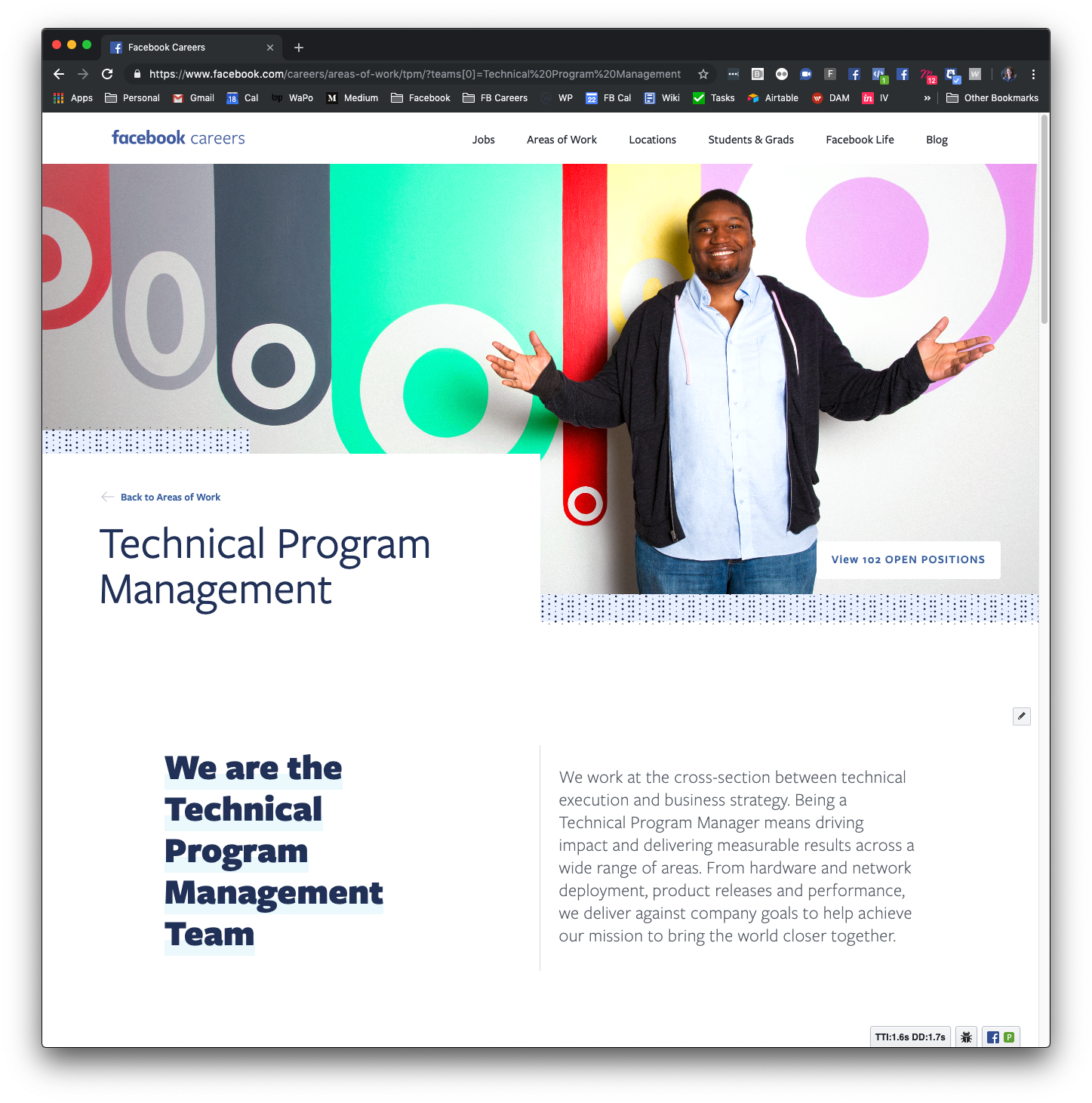Screen dimensions: 1092x1103
Task: Open the extension with three-dots bar icon
Action: tap(734, 74)
